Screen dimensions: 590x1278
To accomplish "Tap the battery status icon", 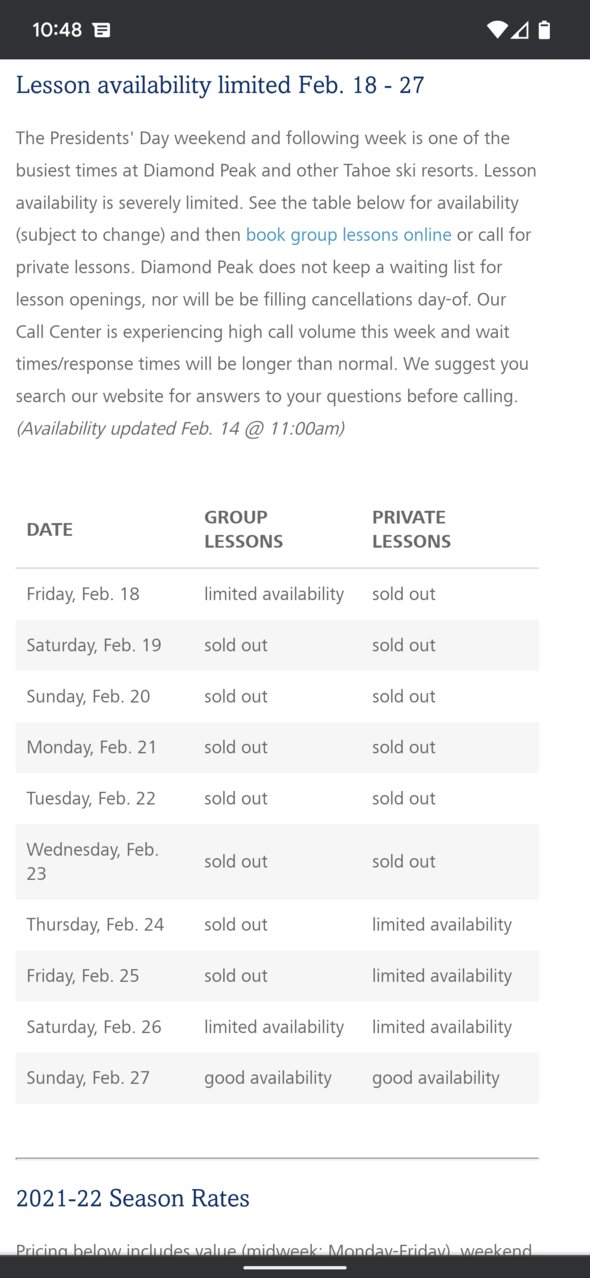I will pos(544,30).
